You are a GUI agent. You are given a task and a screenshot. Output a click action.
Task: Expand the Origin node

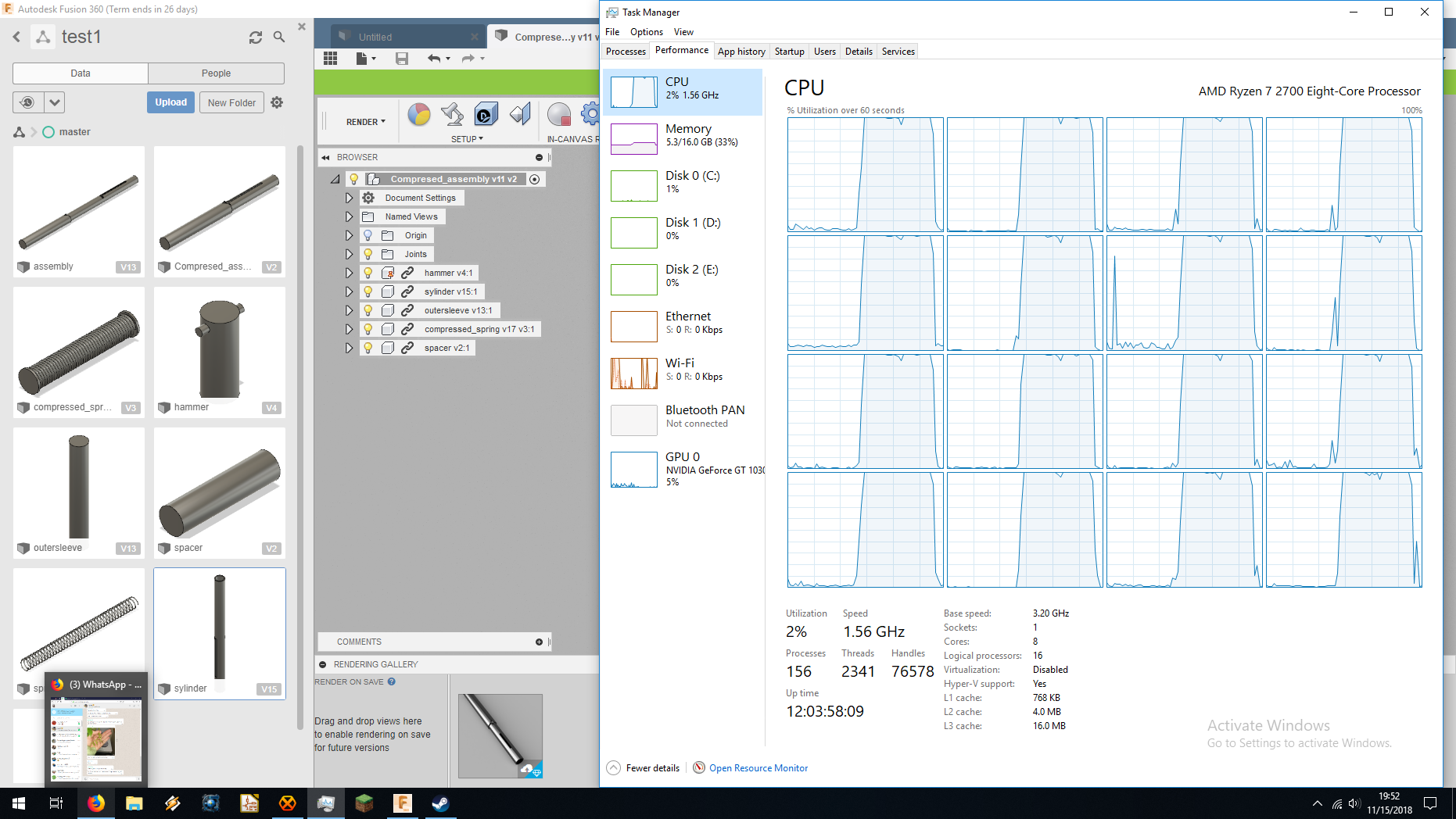[x=349, y=235]
